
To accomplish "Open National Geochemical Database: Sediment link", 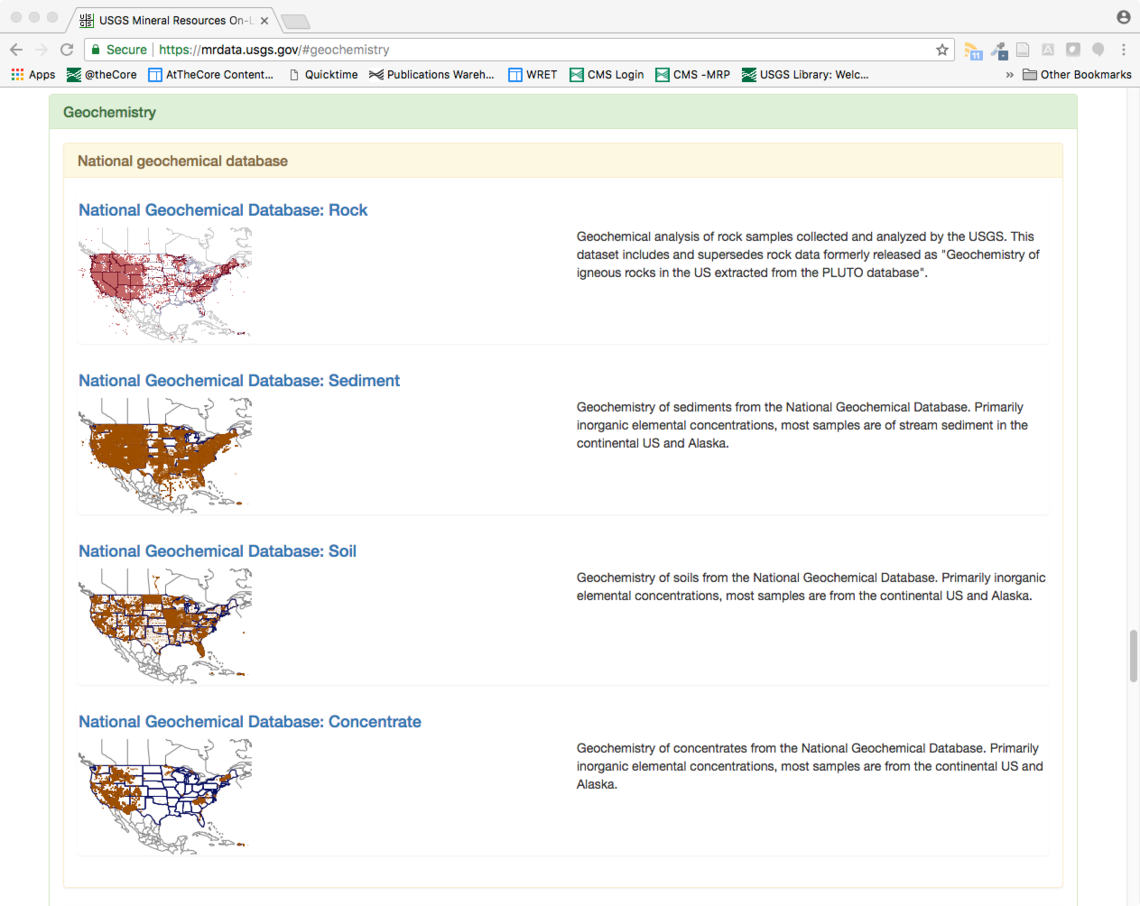I will (239, 380).
